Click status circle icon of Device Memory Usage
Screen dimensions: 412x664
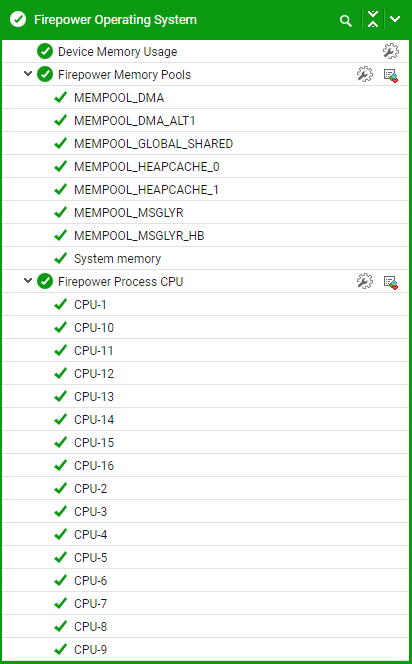pyautogui.click(x=45, y=51)
